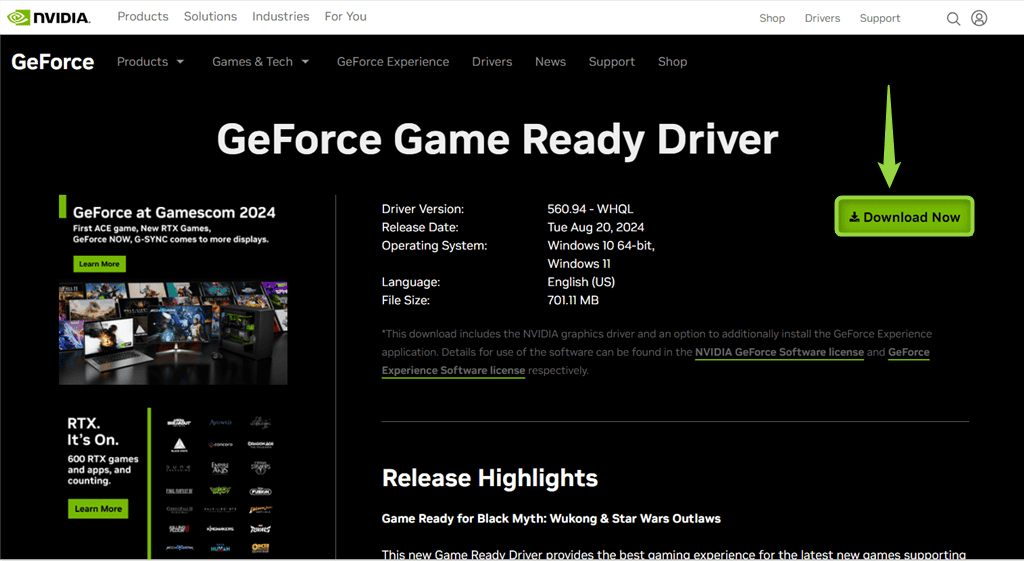Click the Gamescom 2024 games collage image
Viewport: 1024px width, 561px height.
pos(173,332)
